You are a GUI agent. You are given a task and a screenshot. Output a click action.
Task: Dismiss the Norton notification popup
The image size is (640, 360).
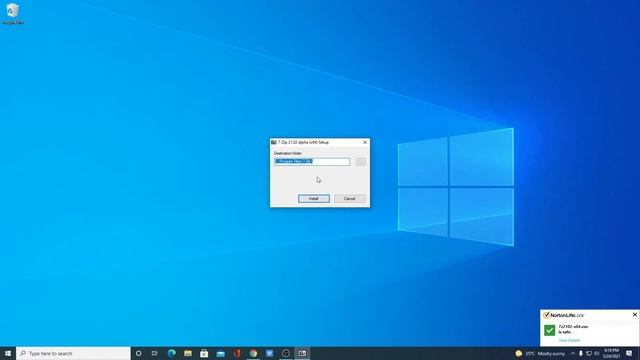(635, 315)
